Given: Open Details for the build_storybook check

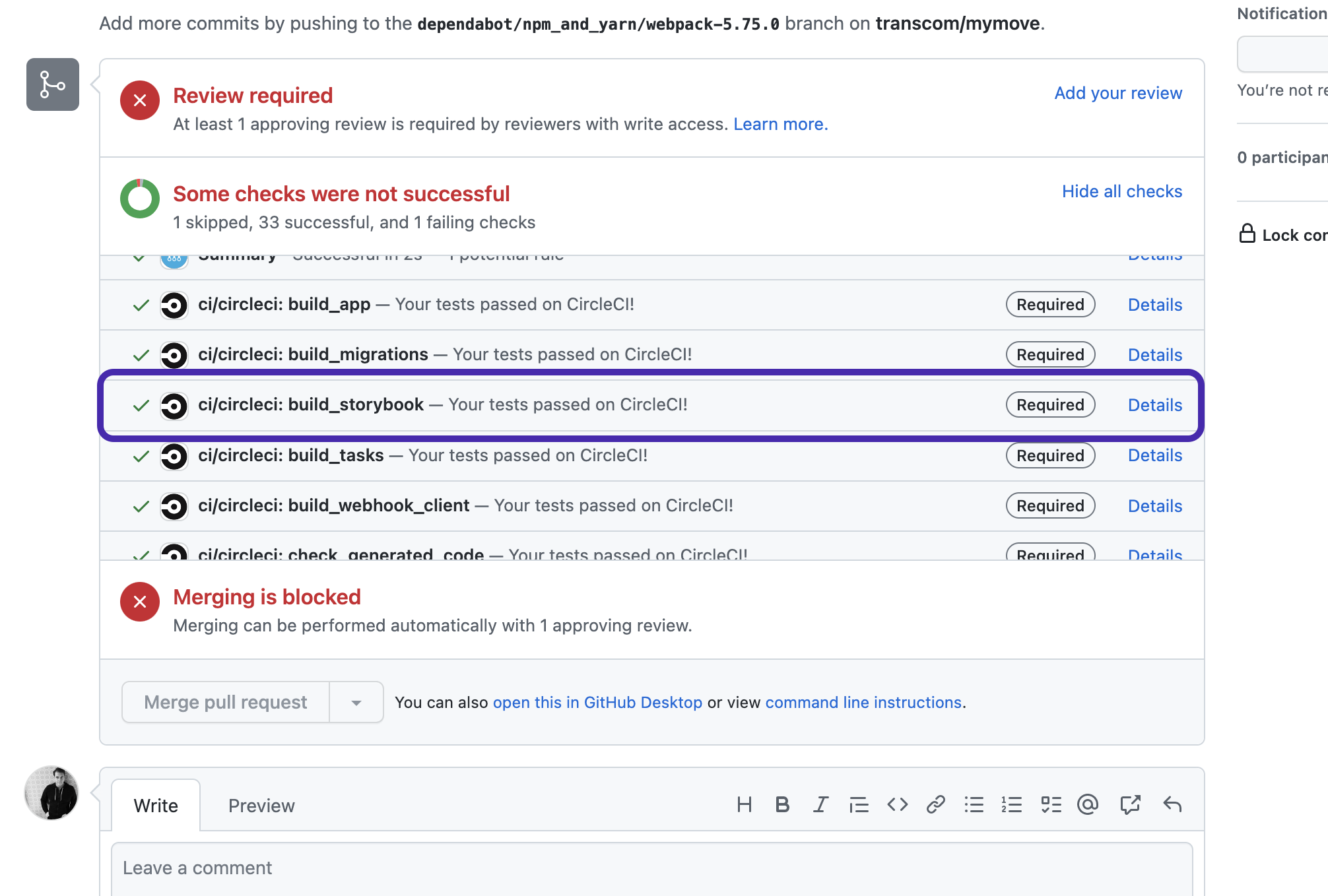Looking at the screenshot, I should click(x=1154, y=404).
